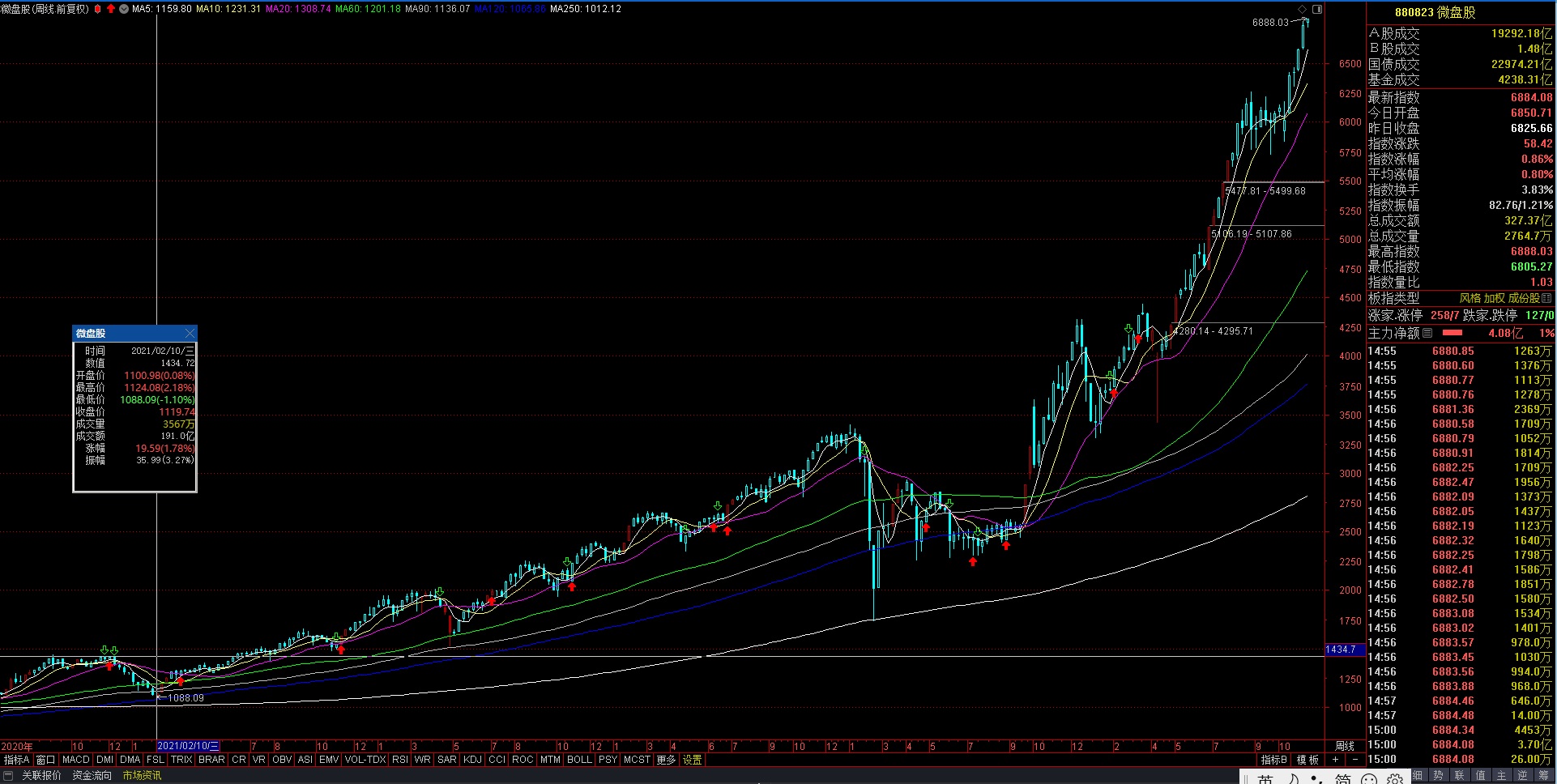Click the diamond icon at chart top-right
Viewport: 1557px width, 784px height.
pos(1303,9)
